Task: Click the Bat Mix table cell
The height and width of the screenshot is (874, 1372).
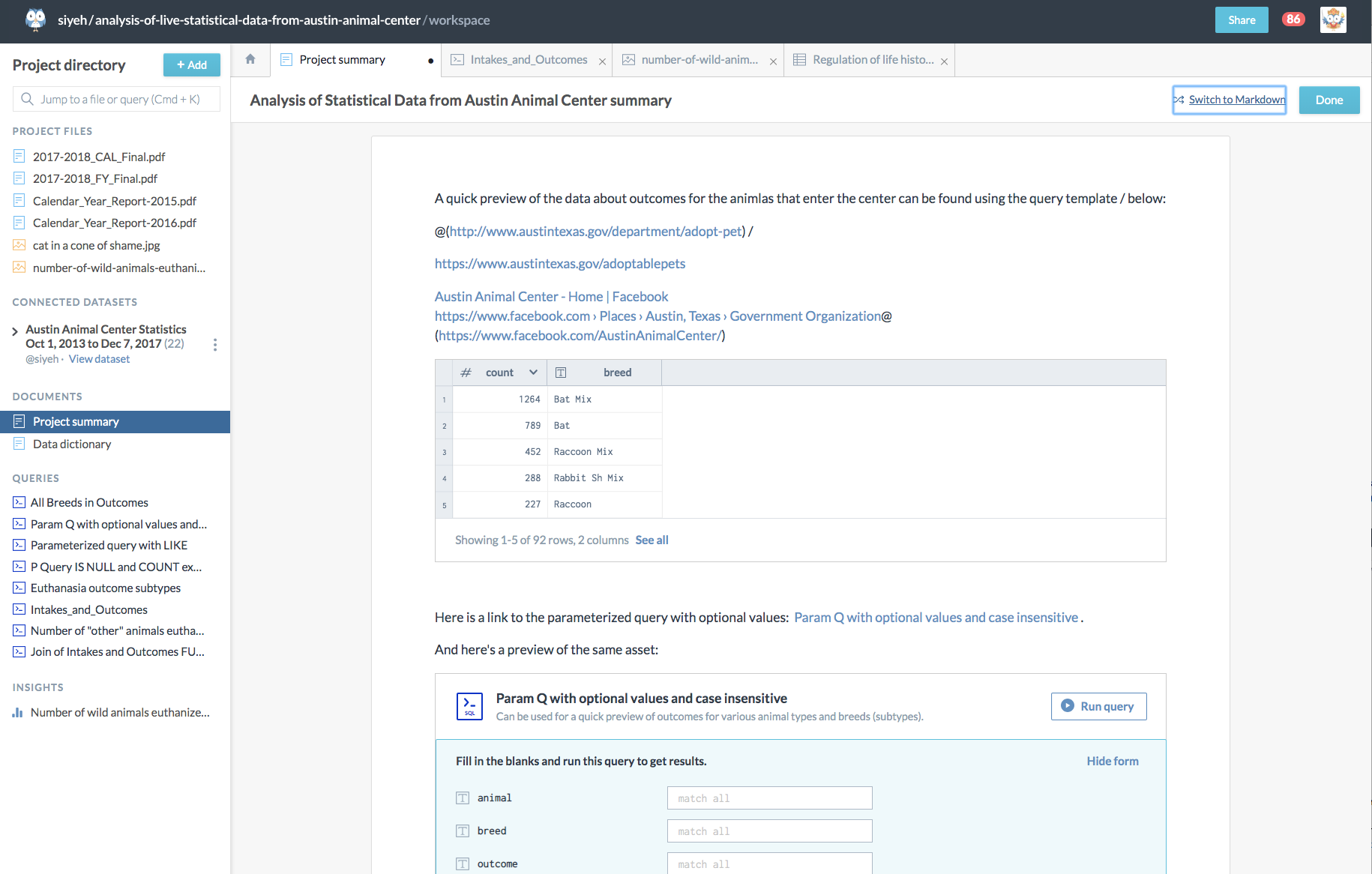Action: [605, 400]
